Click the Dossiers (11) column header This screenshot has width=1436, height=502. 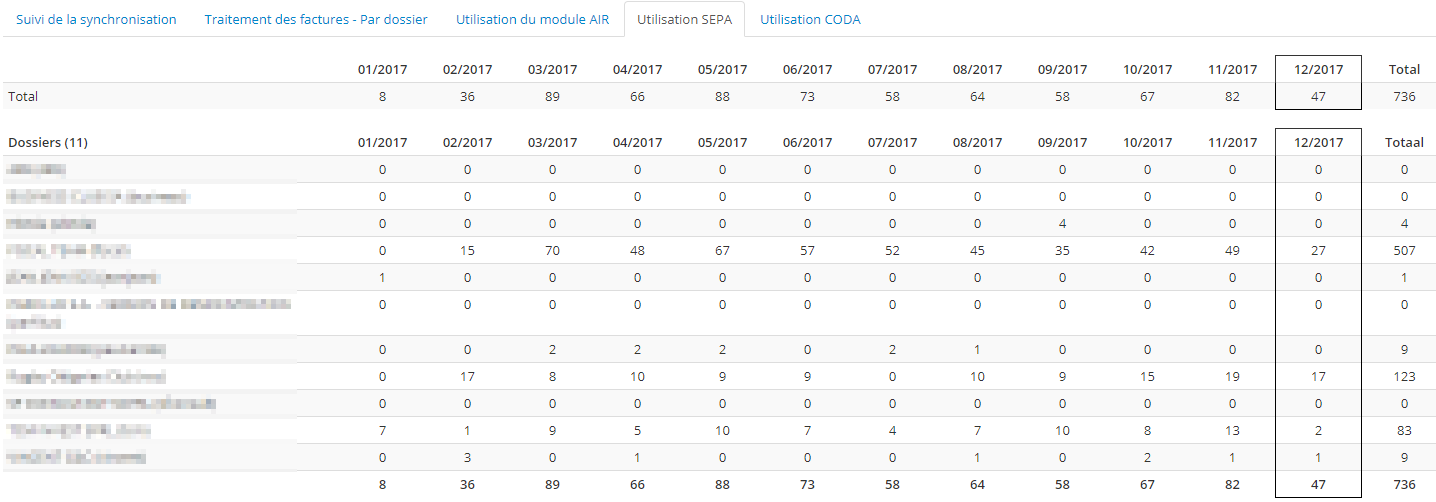pyautogui.click(x=48, y=142)
